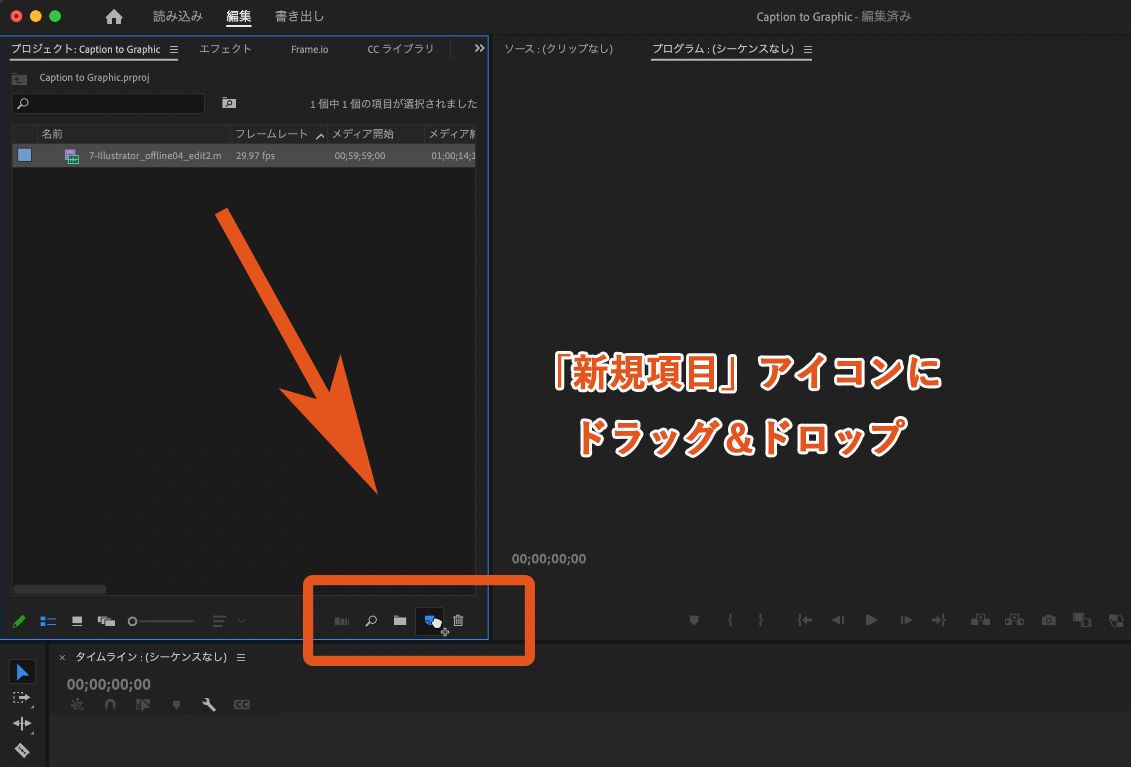Screen dimensions: 1131x767
Task: Open the プログラム panel menu icon
Action: pyautogui.click(x=808, y=49)
